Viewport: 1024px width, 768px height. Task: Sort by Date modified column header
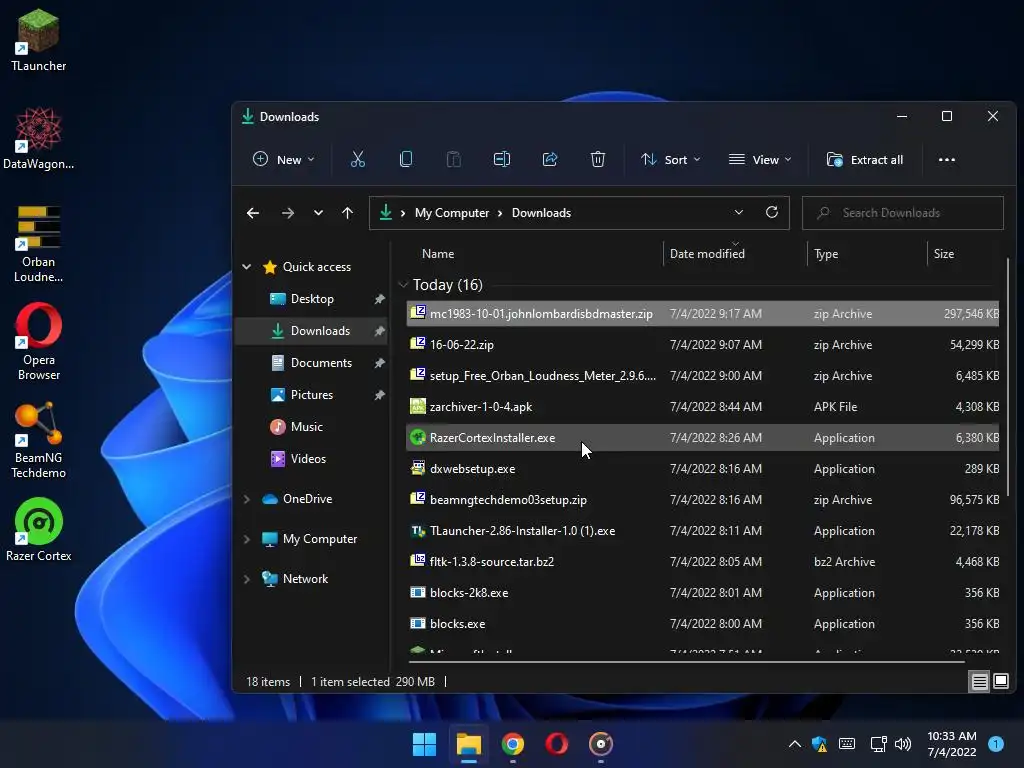pyautogui.click(x=707, y=253)
